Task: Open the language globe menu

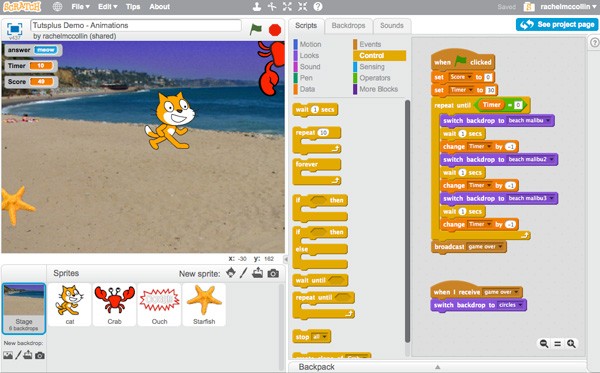Action: (57, 7)
